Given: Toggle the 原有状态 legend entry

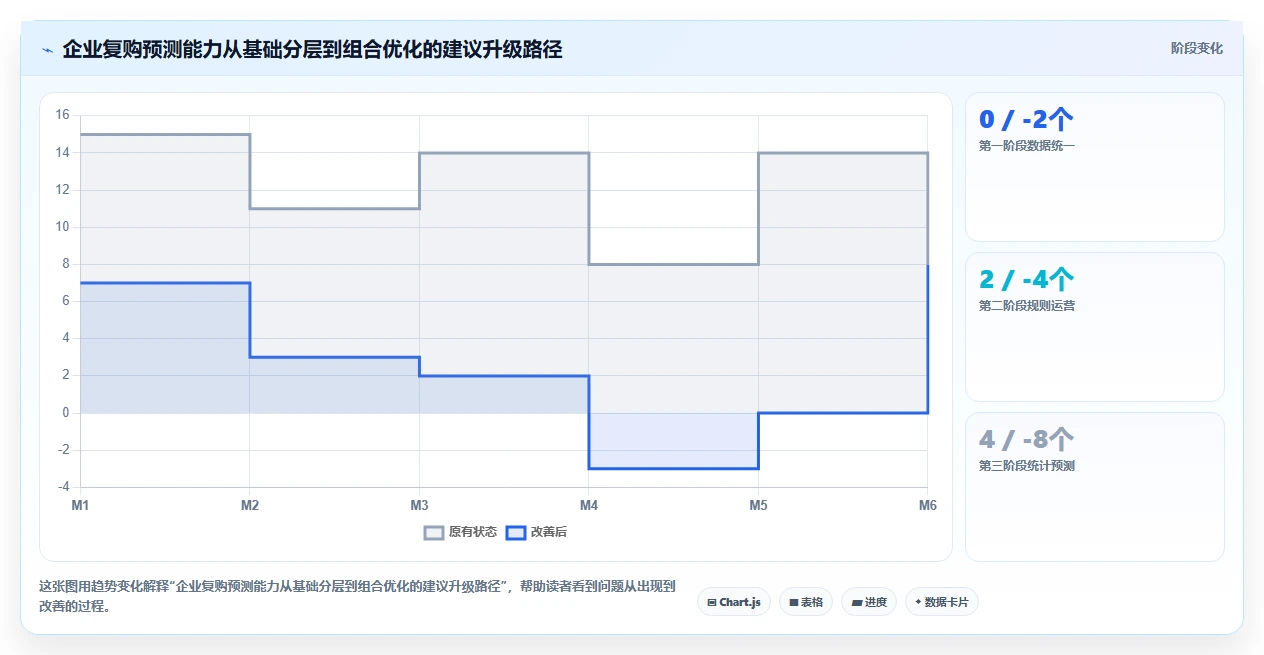Looking at the screenshot, I should point(460,532).
